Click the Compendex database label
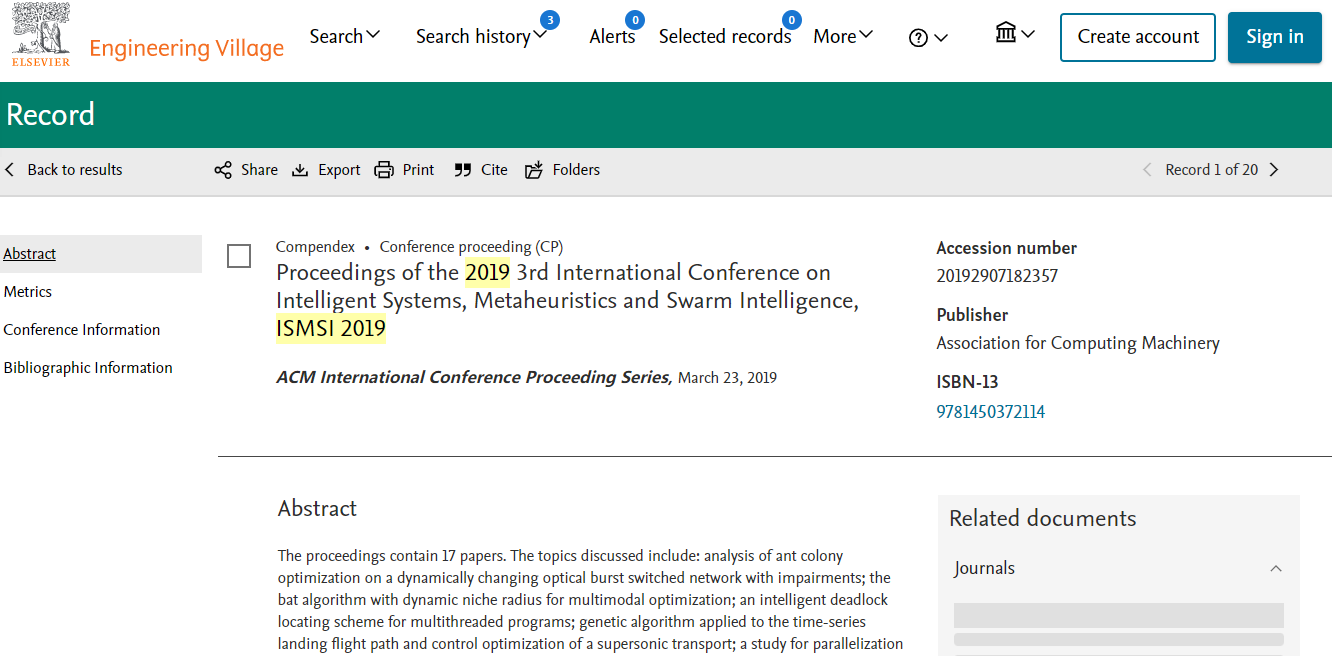The height and width of the screenshot is (656, 1332). coord(315,247)
